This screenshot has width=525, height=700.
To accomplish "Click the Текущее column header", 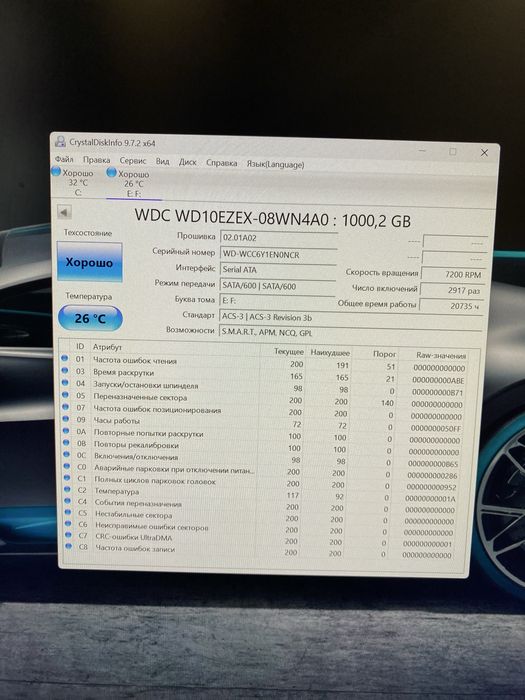I will tap(288, 352).
